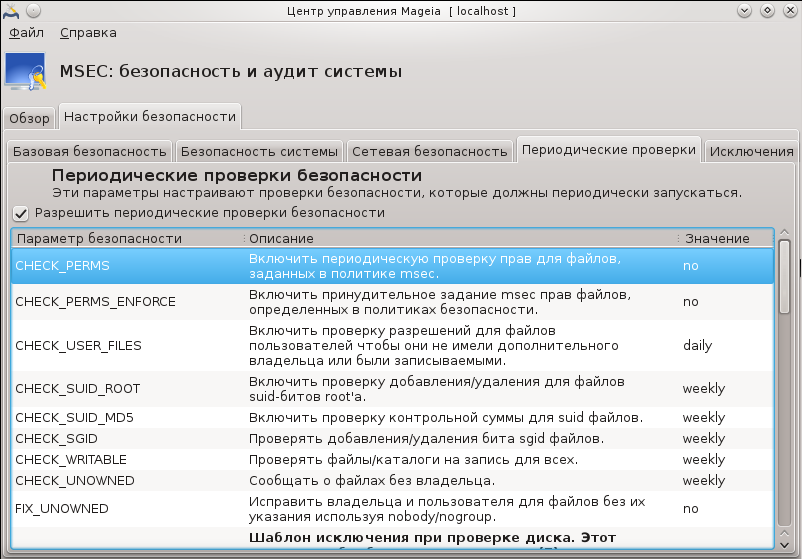Close the Mageia control center window
Screen dimensions: 802x559
(790, 11)
